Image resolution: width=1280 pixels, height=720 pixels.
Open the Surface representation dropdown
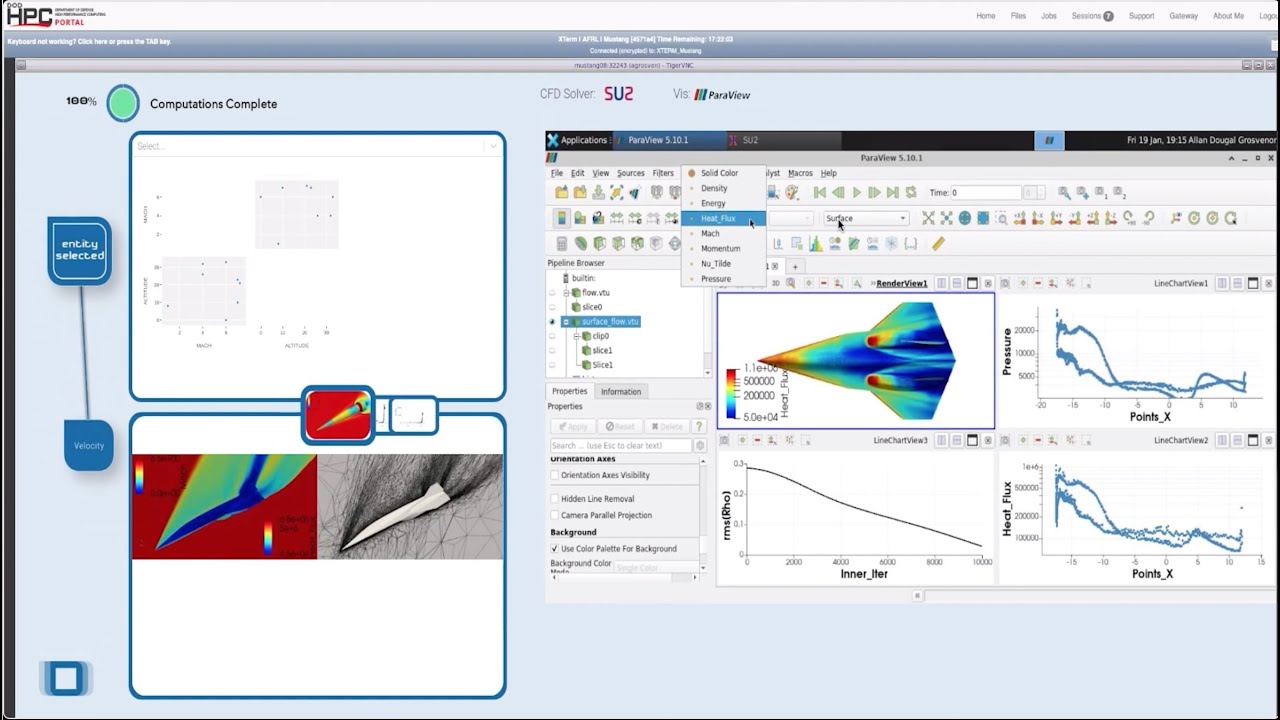(866, 218)
